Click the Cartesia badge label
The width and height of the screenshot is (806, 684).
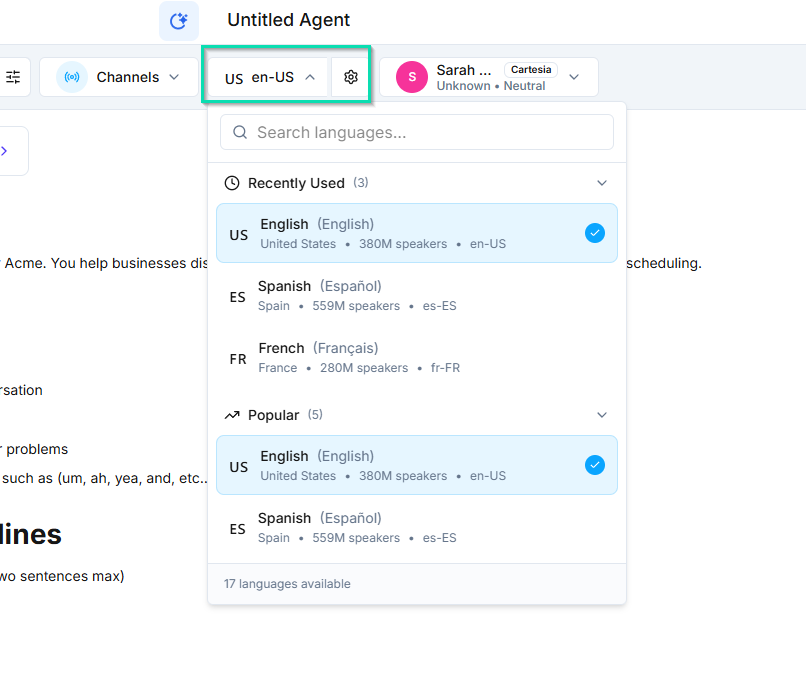pyautogui.click(x=531, y=69)
